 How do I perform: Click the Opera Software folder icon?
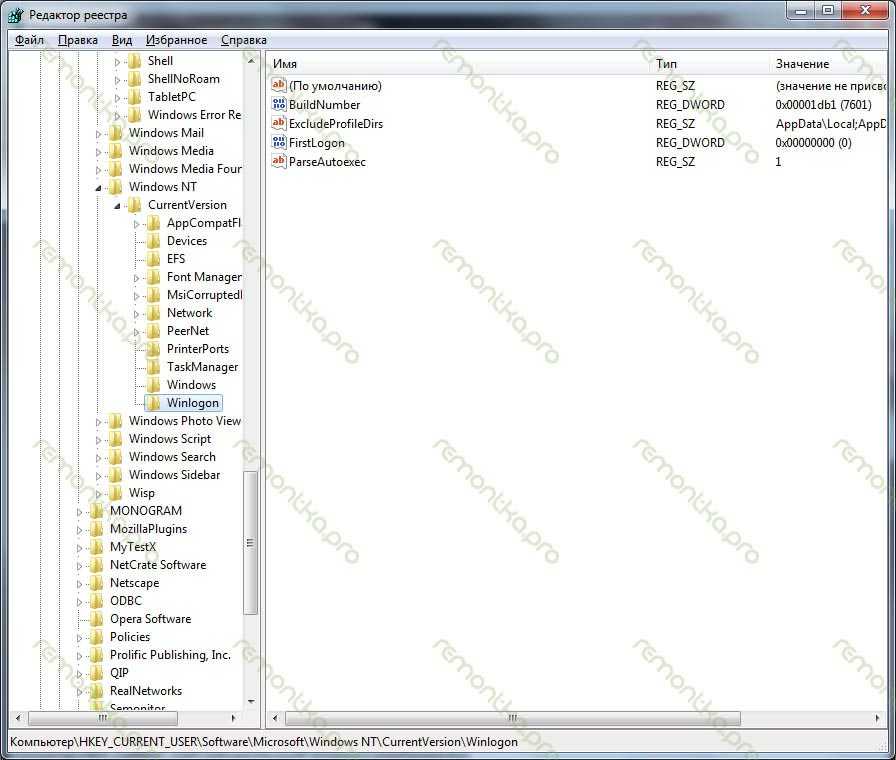click(96, 619)
